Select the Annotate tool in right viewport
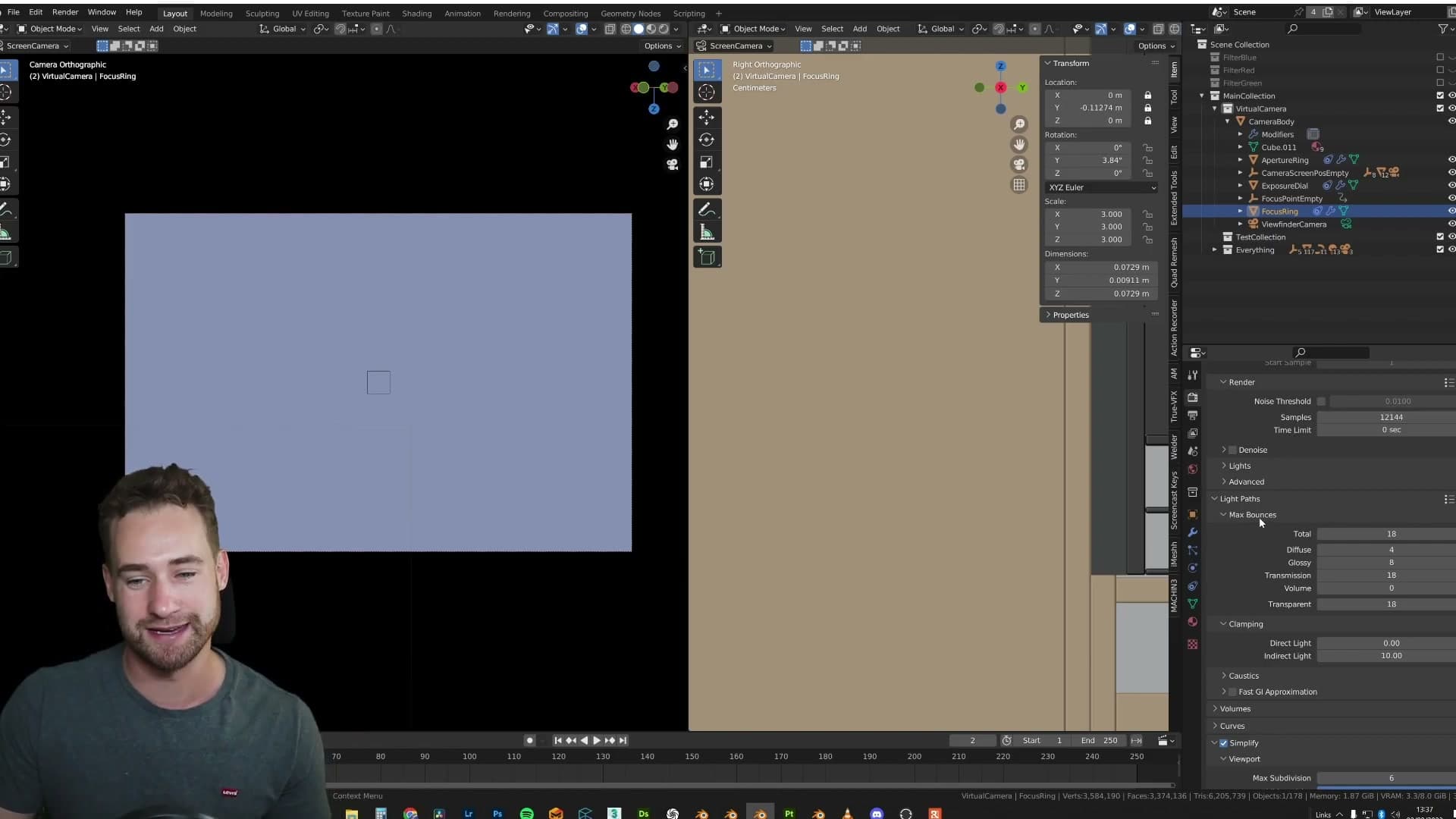This screenshot has width=1456, height=819. point(707,209)
